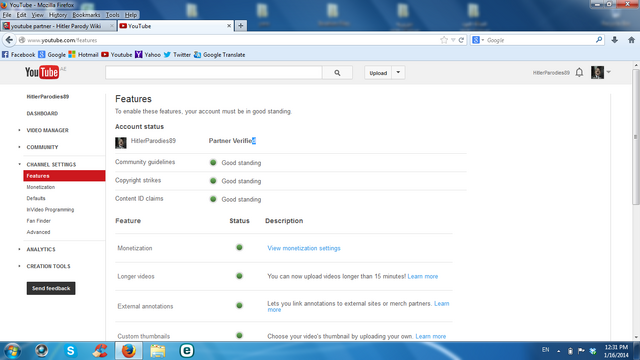Click Learn more for Longer videos
This screenshot has width=640, height=360.
click(x=422, y=276)
